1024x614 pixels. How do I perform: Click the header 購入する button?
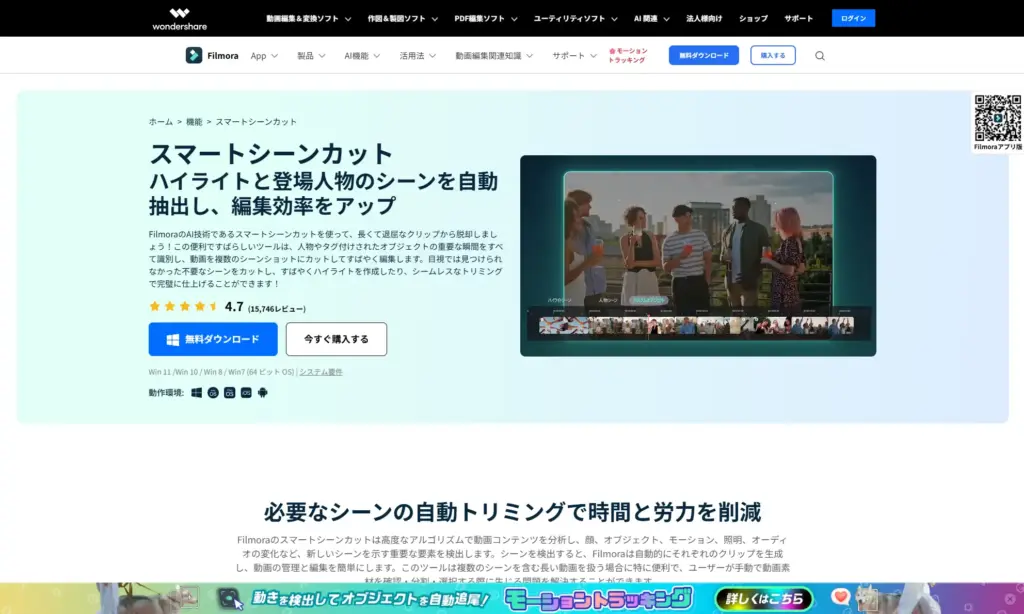click(x=773, y=56)
